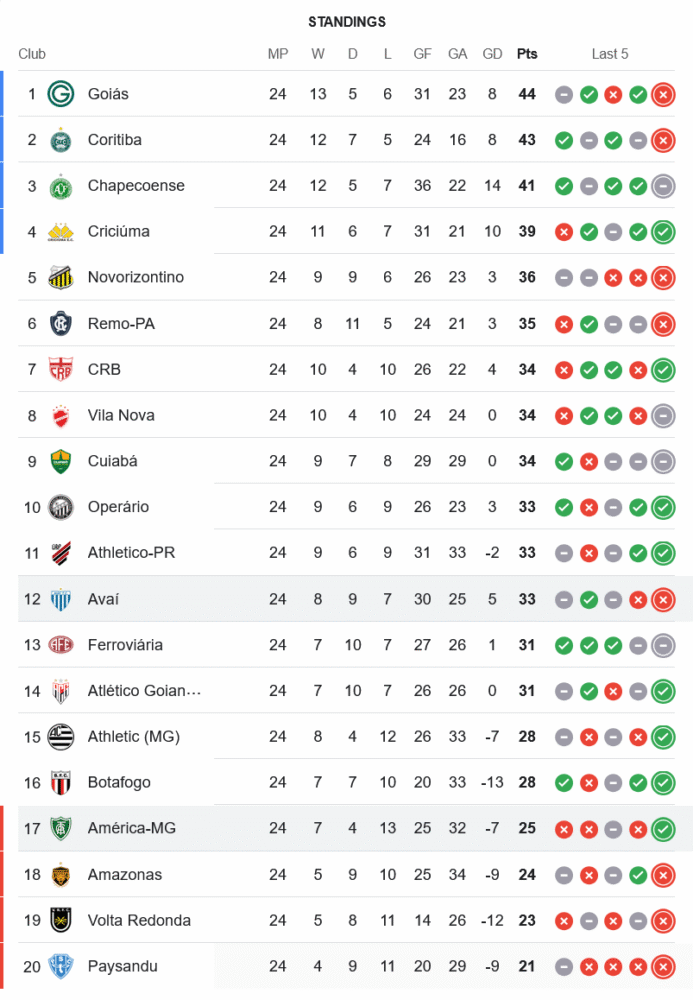Open the Volta Redonda team link
The width and height of the screenshot is (693, 1000).
pyautogui.click(x=139, y=921)
